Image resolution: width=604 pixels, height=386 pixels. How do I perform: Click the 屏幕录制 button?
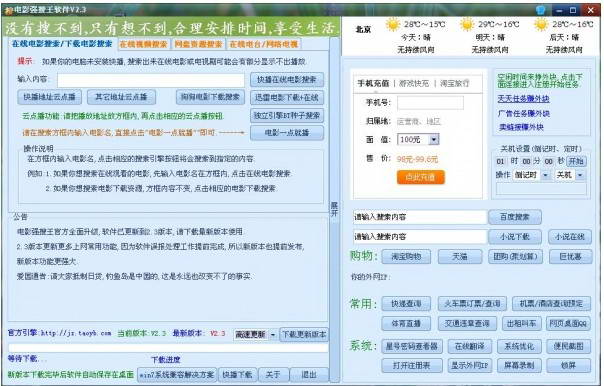coord(519,365)
